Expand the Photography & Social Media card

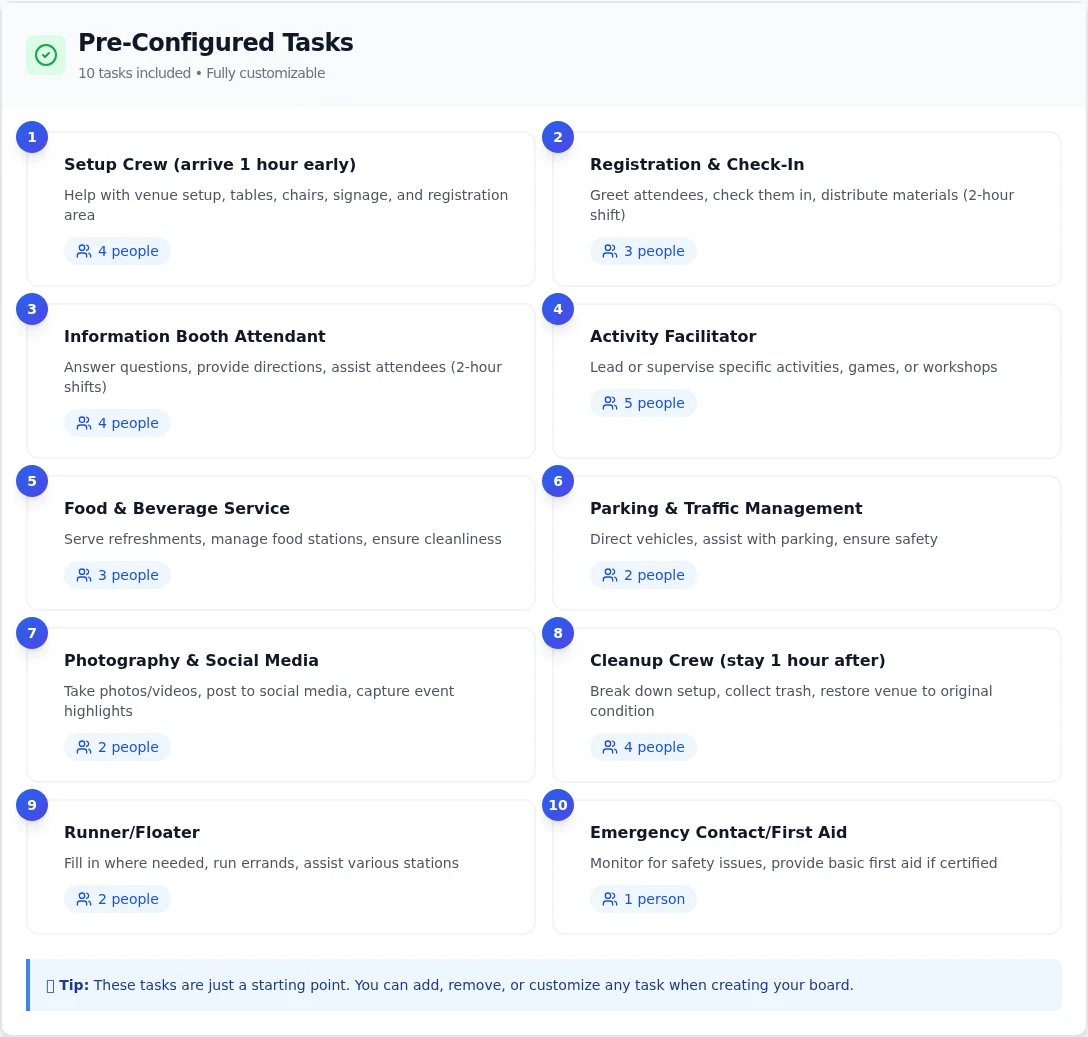[281, 704]
